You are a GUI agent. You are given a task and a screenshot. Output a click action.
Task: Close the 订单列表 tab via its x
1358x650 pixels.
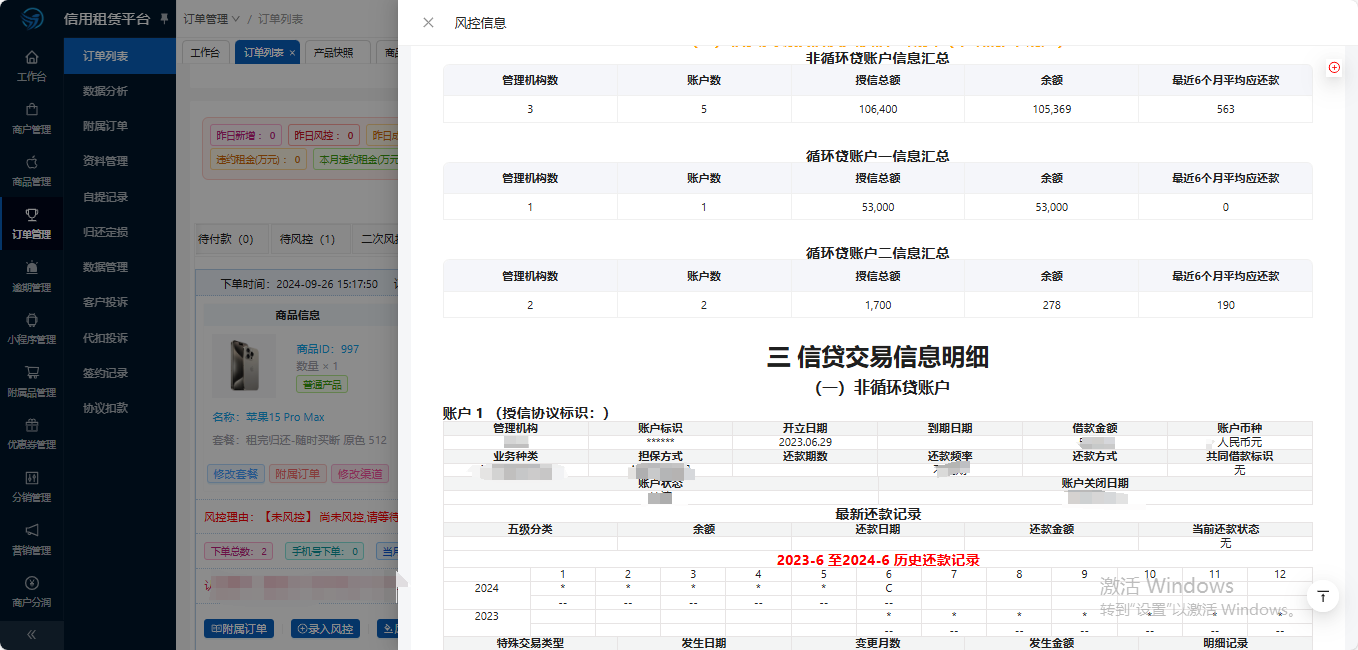pos(292,53)
